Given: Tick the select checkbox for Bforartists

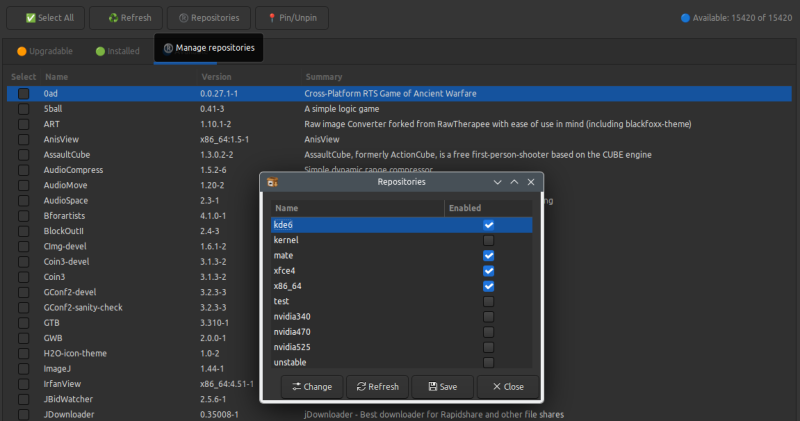Looking at the screenshot, I should 23,216.
